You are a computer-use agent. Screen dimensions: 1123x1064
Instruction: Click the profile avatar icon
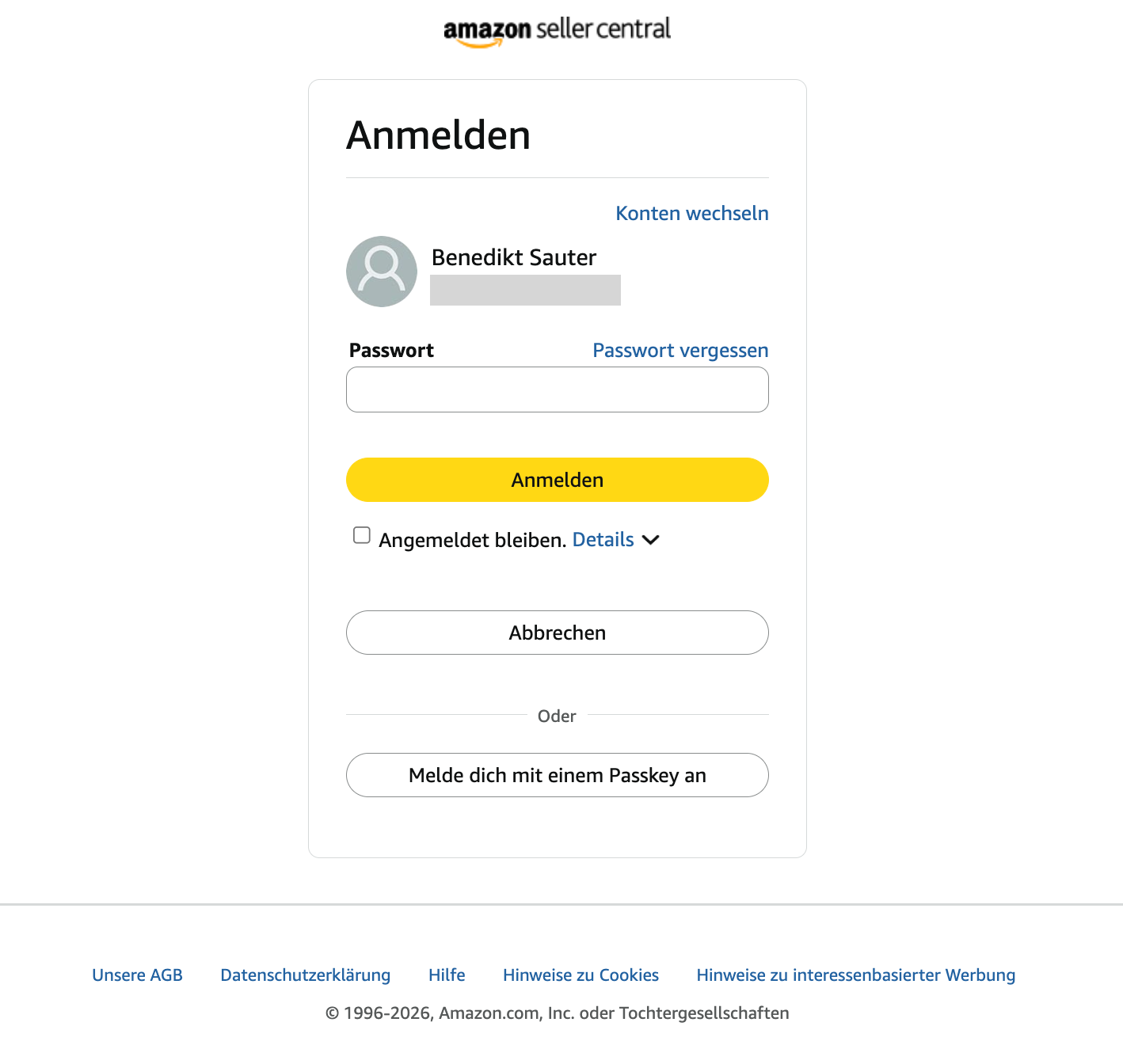[382, 272]
